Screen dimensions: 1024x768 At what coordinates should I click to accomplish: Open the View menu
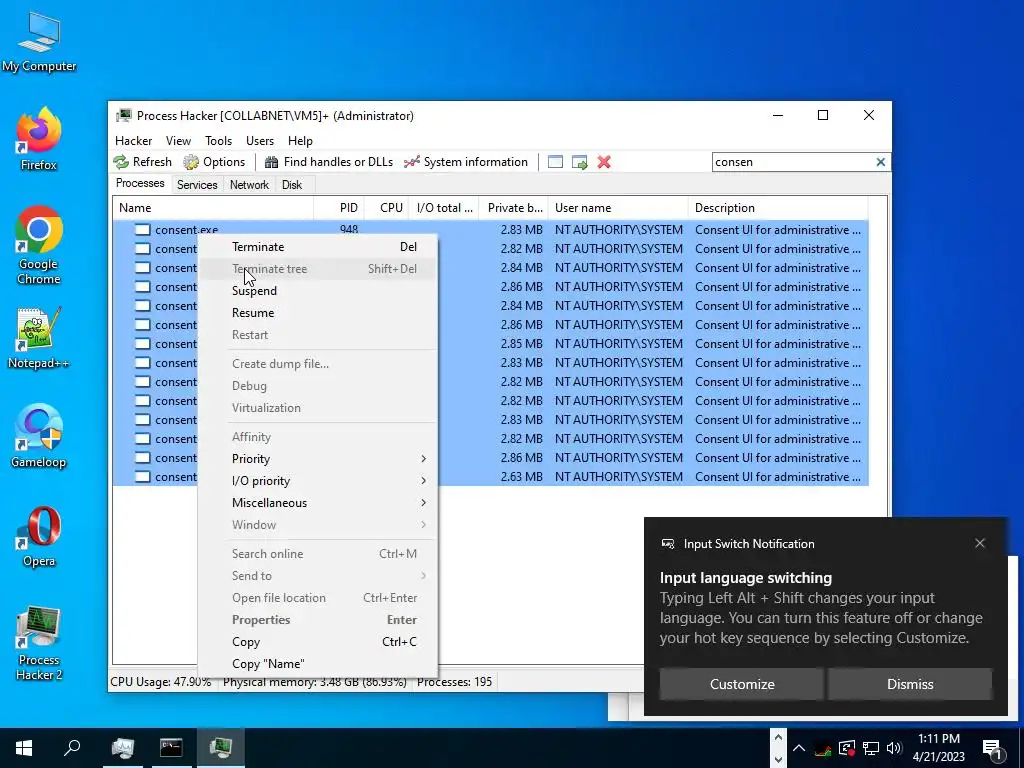(178, 140)
